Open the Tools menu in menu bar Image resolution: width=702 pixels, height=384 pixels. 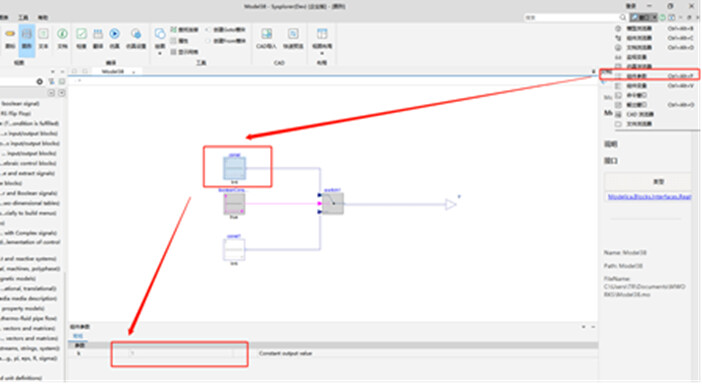click(x=23, y=17)
